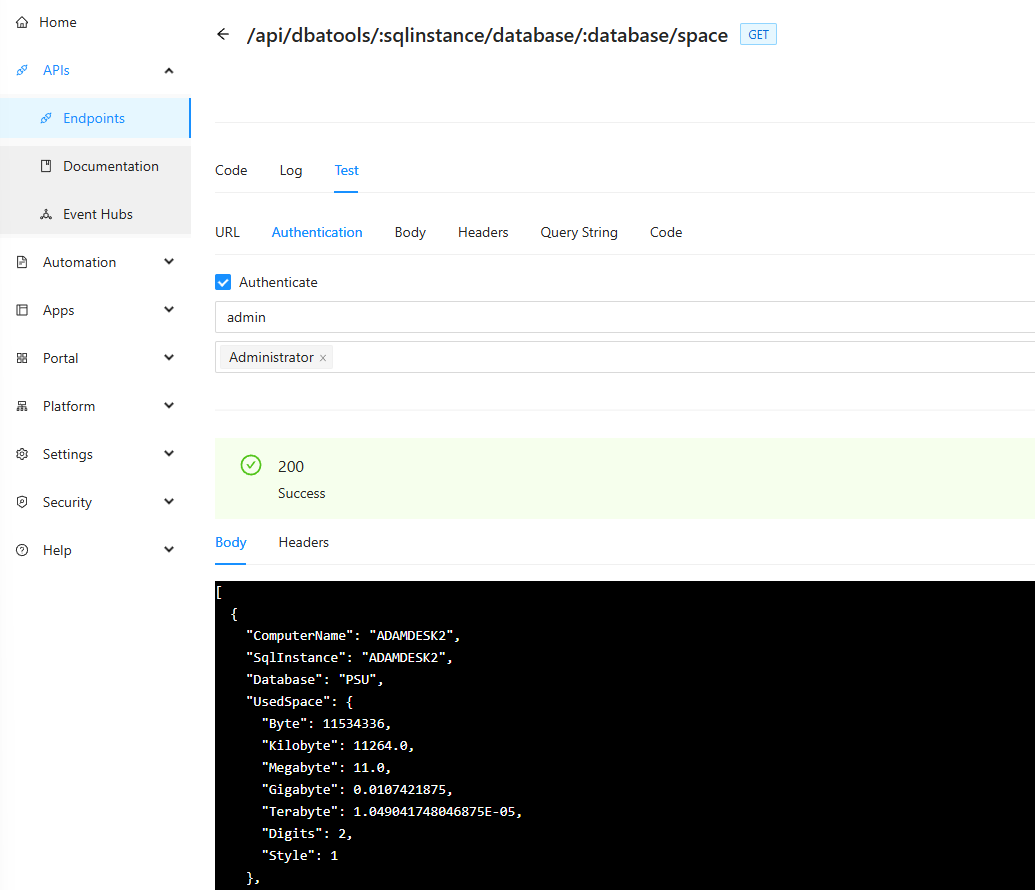Viewport: 1035px width, 890px height.
Task: Click the "UsedSpace" object line
Action: (x=300, y=702)
